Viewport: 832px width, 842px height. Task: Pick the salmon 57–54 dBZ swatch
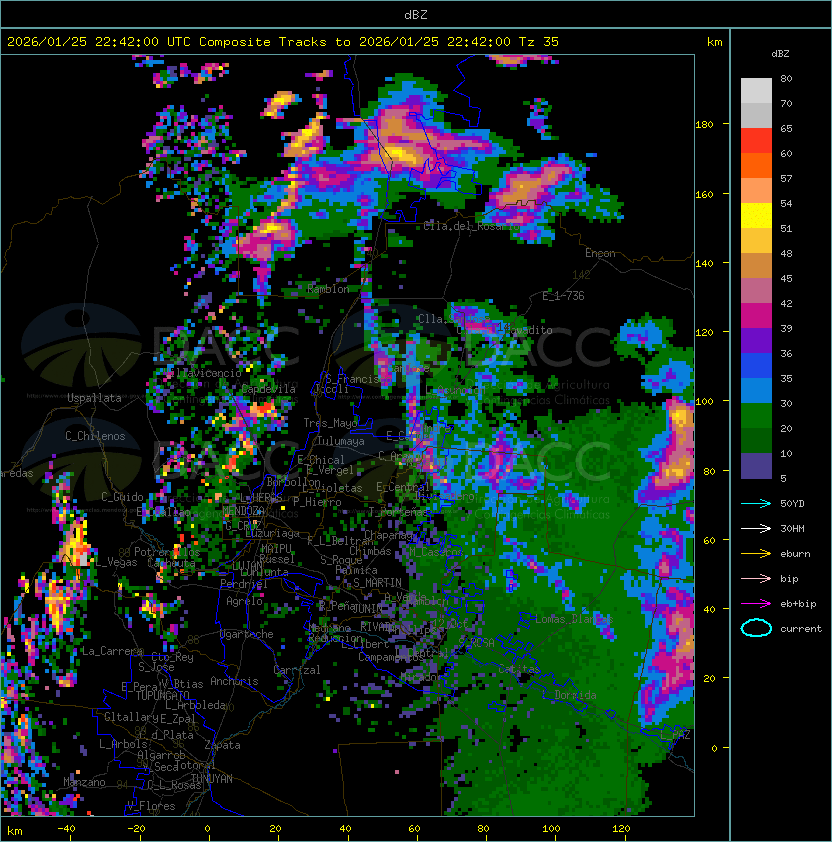756,191
